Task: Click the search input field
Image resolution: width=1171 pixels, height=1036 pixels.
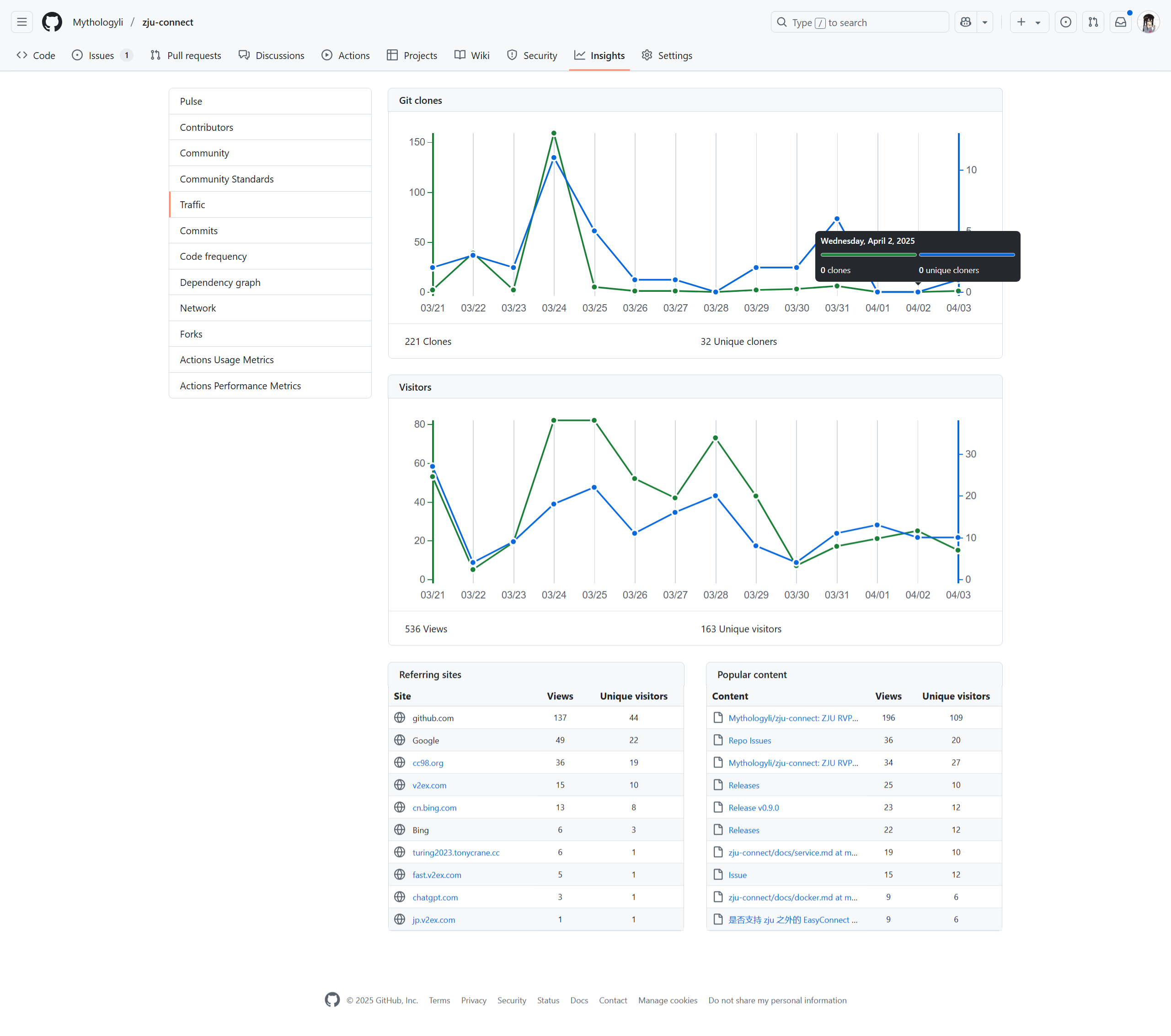Action: point(859,22)
